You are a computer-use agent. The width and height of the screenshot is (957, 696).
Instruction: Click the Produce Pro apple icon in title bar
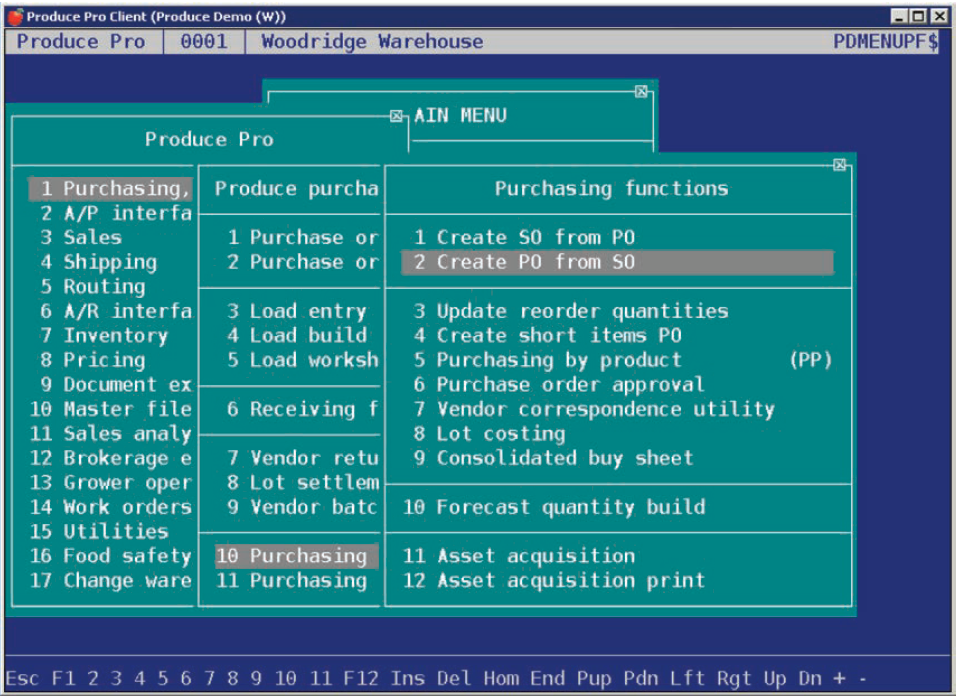[x=15, y=16]
